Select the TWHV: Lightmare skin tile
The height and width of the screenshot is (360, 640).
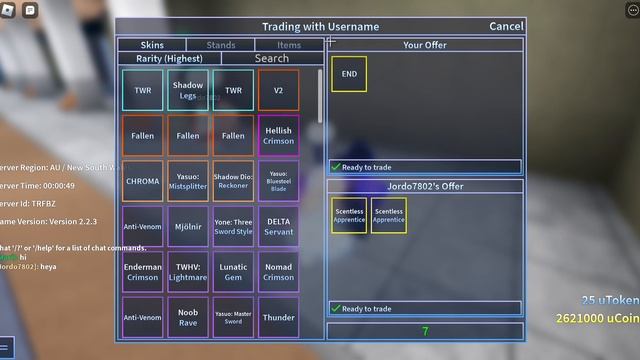click(188, 272)
